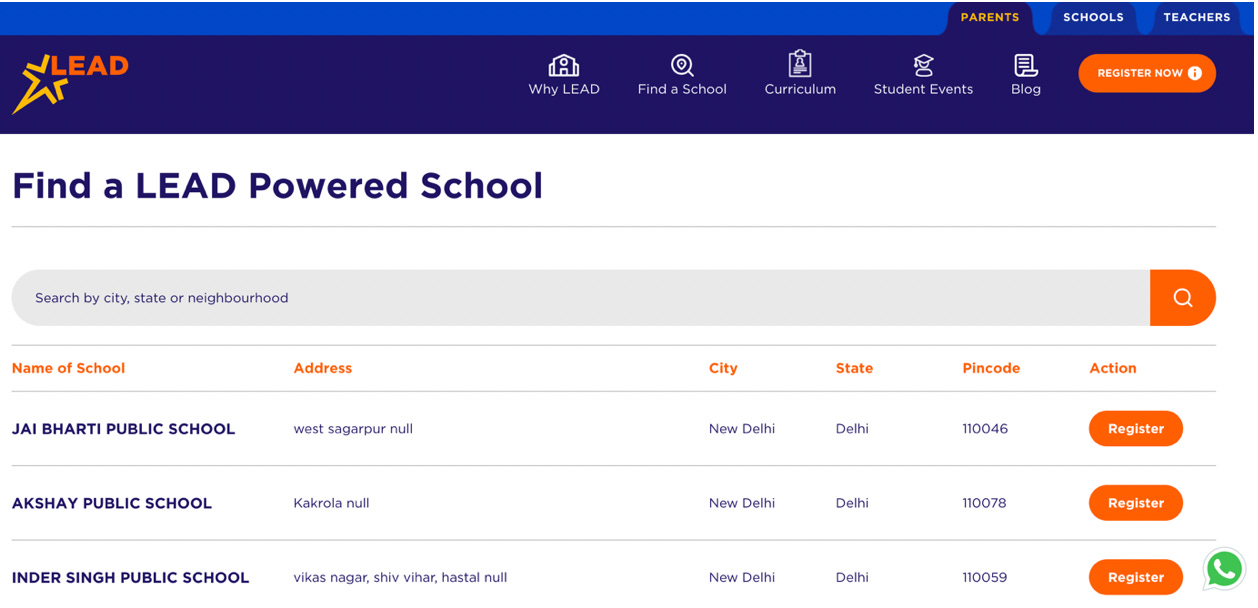Select AKSHAY PUBLIC SCHOOL name
The width and height of the screenshot is (1258, 608).
112,503
